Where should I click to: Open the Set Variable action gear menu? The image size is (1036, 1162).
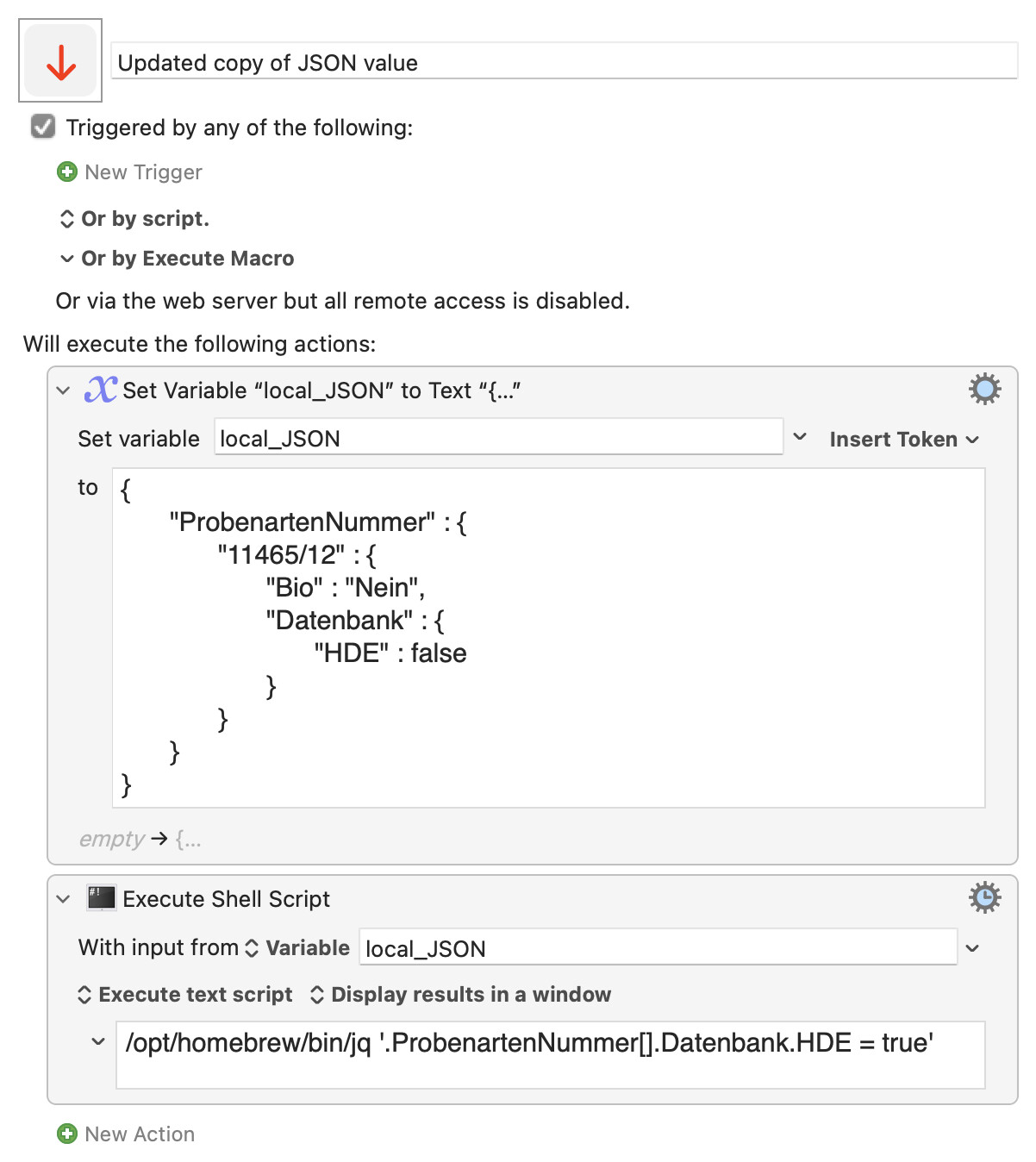pos(984,390)
